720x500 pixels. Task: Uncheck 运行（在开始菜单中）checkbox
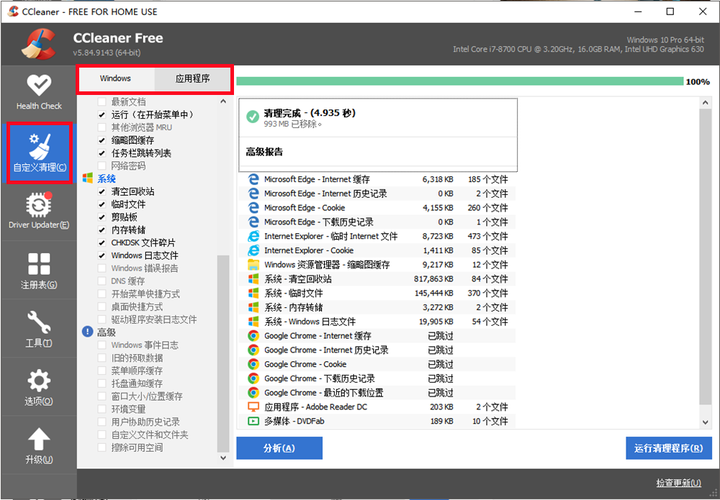[x=102, y=115]
